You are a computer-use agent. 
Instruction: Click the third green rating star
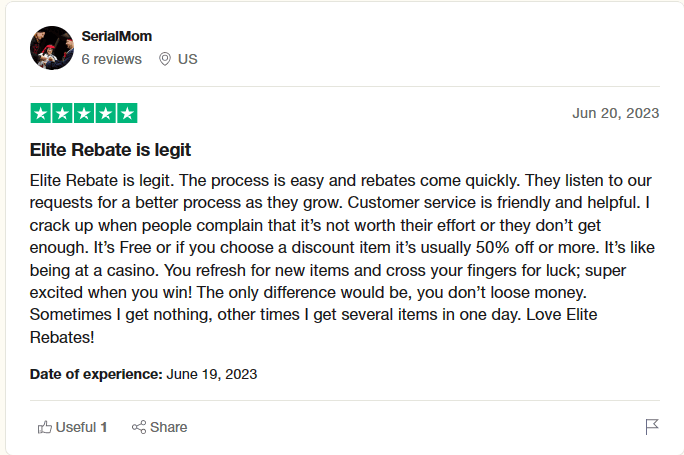(x=84, y=113)
